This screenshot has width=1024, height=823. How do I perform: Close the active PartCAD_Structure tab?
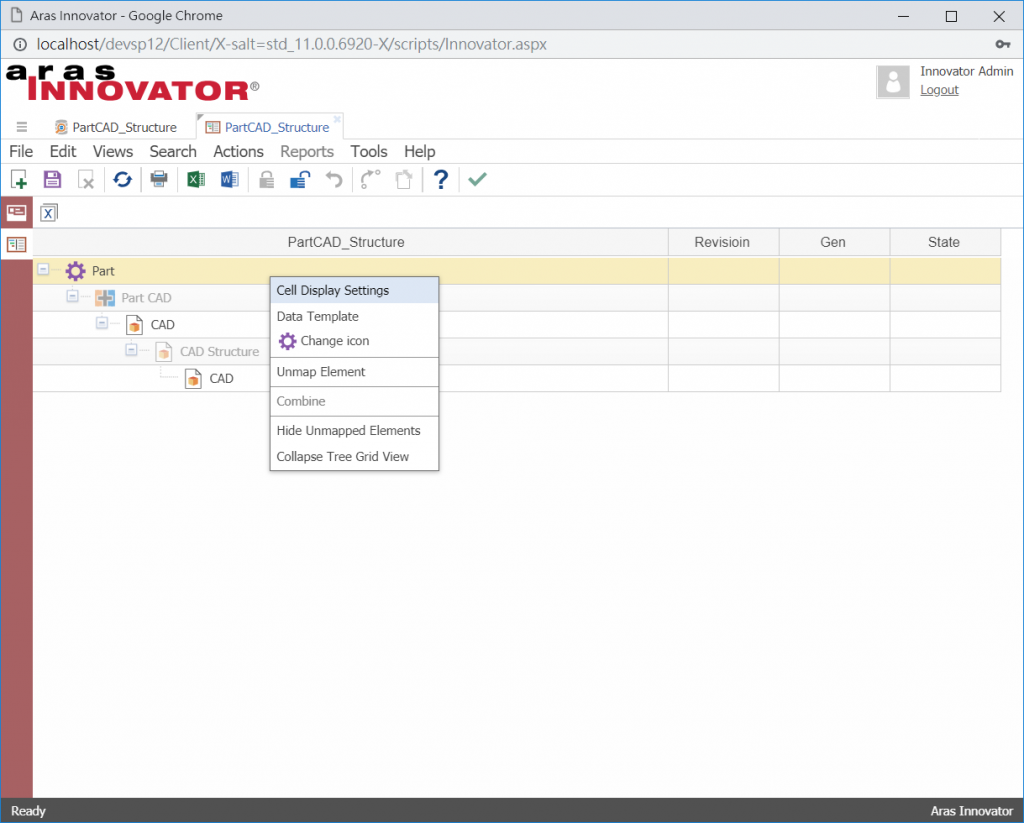pos(337,119)
